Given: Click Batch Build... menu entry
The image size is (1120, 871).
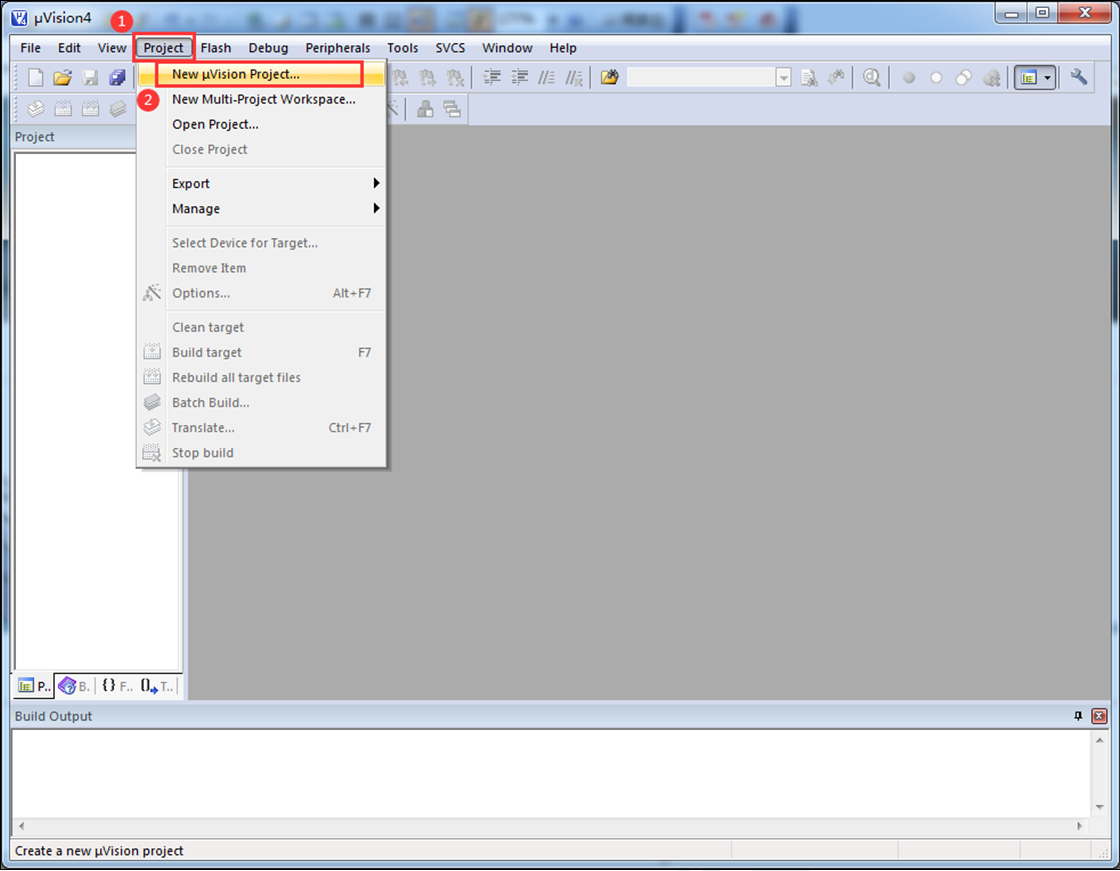Looking at the screenshot, I should (261, 402).
